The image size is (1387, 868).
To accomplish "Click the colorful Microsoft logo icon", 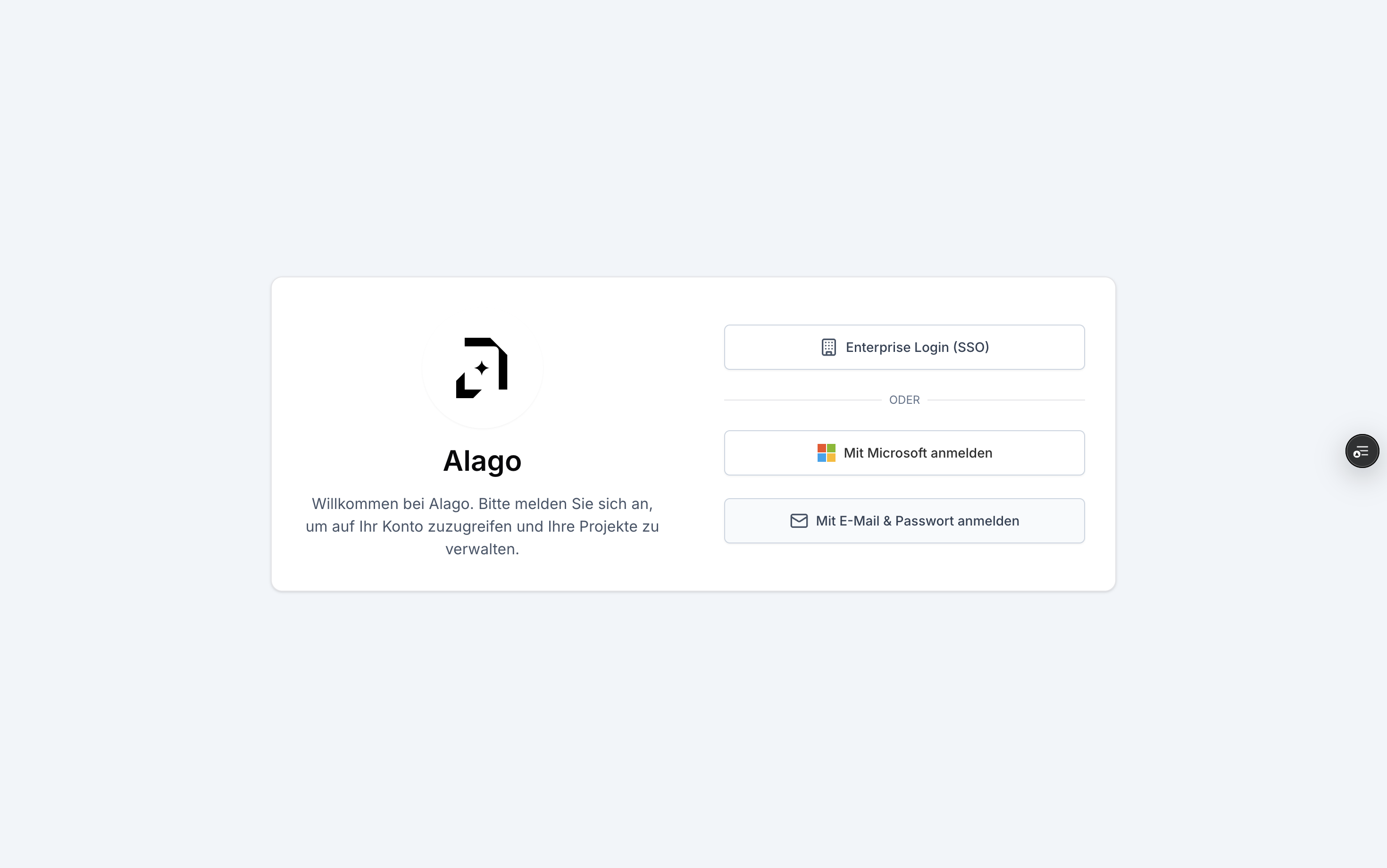I will point(826,452).
